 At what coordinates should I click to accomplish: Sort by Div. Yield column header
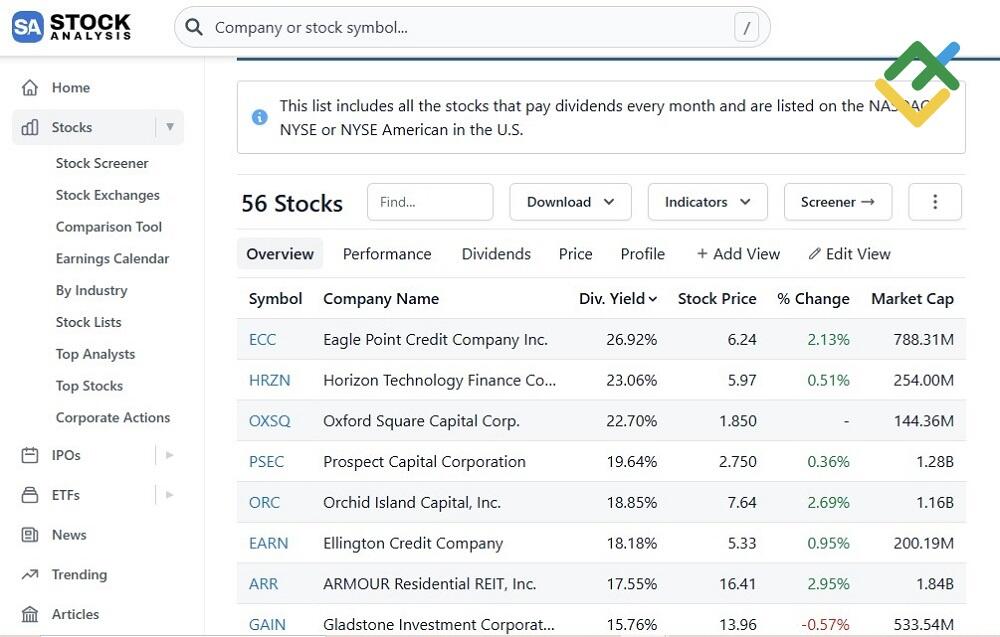(617, 299)
